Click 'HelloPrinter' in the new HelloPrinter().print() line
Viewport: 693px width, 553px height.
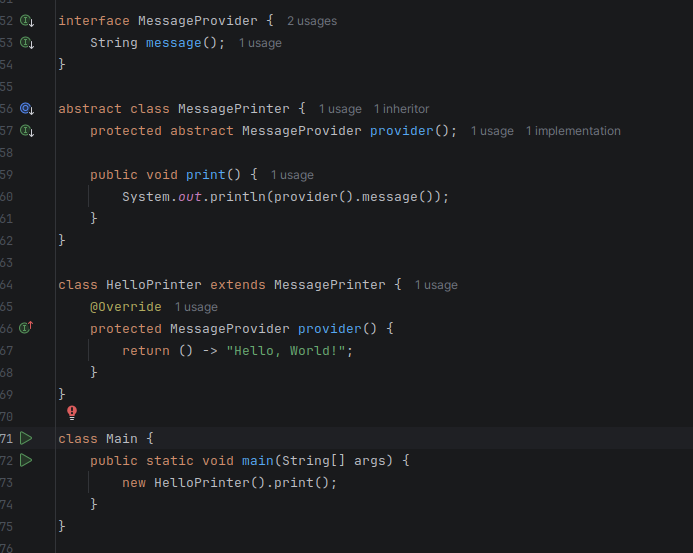202,483
